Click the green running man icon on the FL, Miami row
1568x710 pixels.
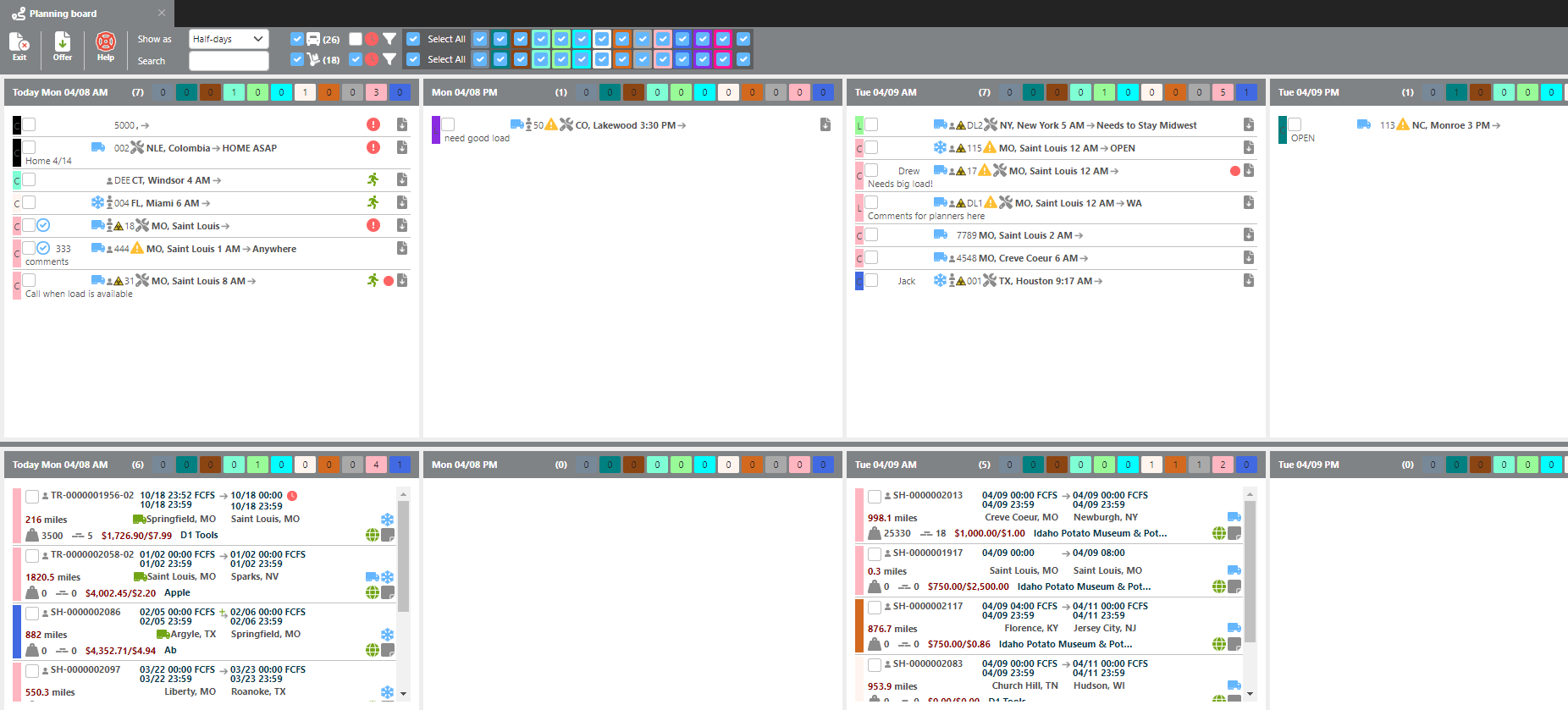[373, 202]
